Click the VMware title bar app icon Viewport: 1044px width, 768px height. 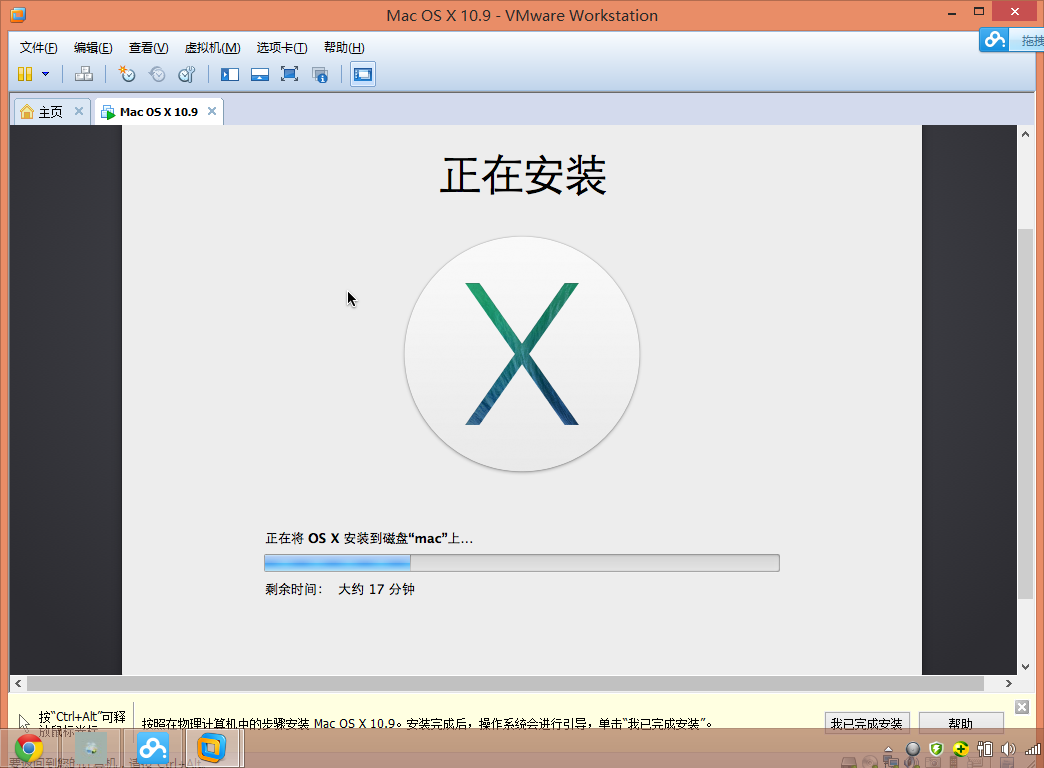(x=18, y=14)
